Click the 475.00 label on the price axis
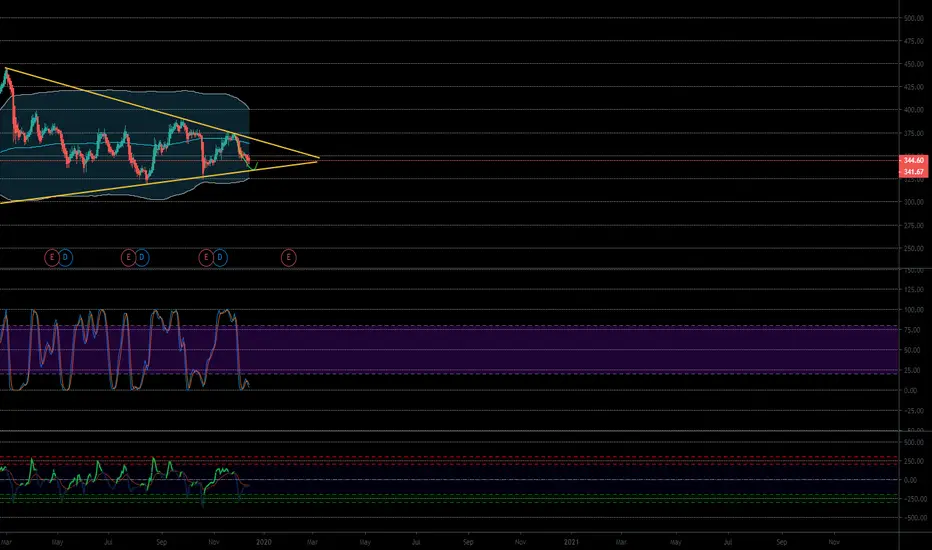Screen dimensions: 932x550 point(914,42)
